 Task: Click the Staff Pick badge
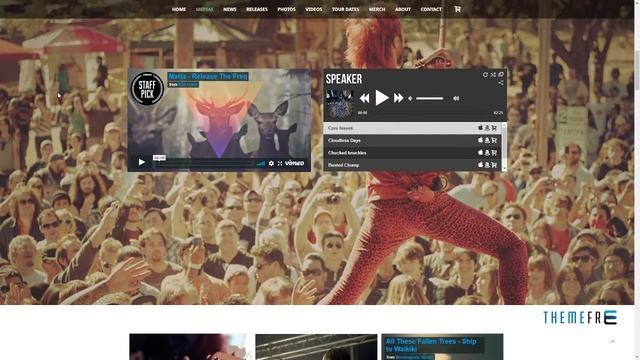(x=147, y=89)
